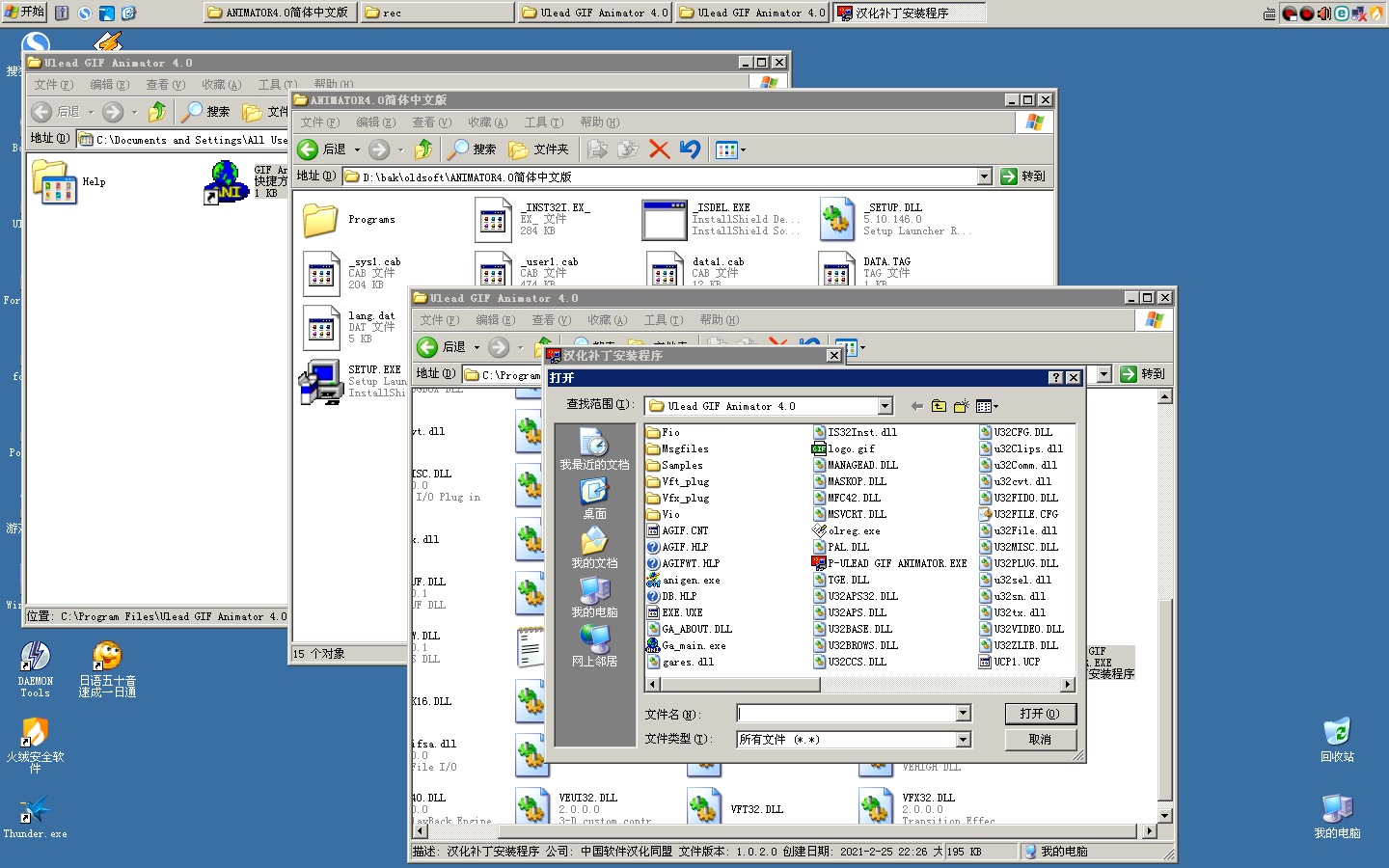Select anigen.exe in Open dialog

(683, 580)
